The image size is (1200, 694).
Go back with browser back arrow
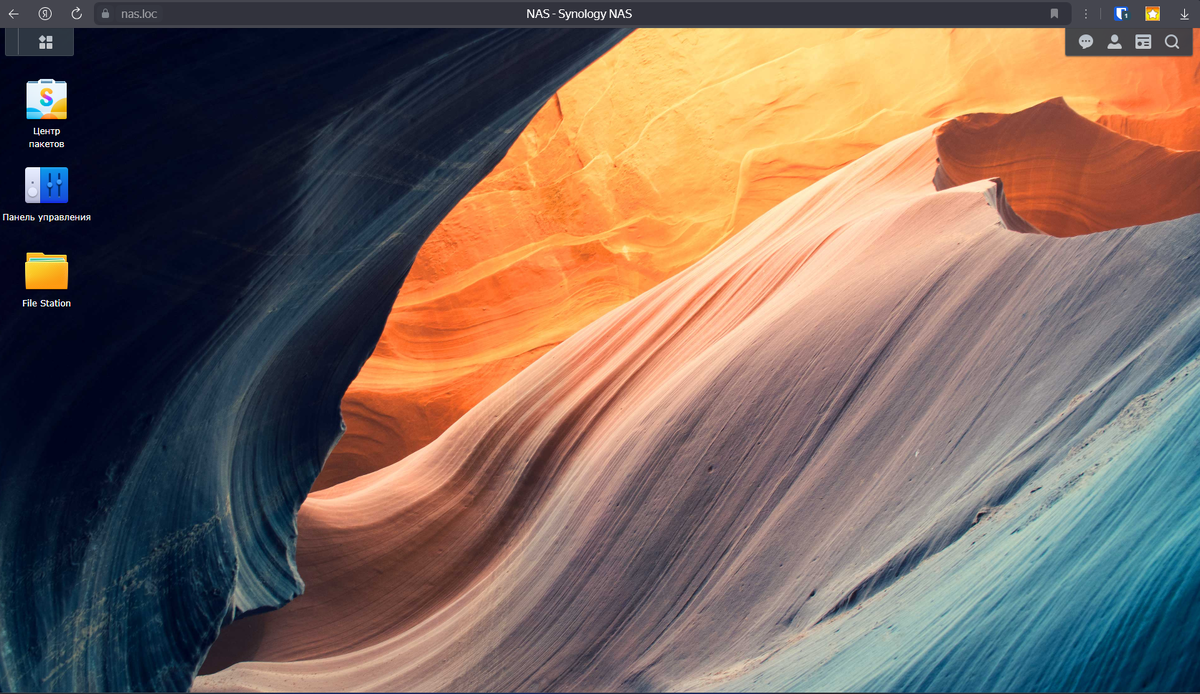pos(14,14)
